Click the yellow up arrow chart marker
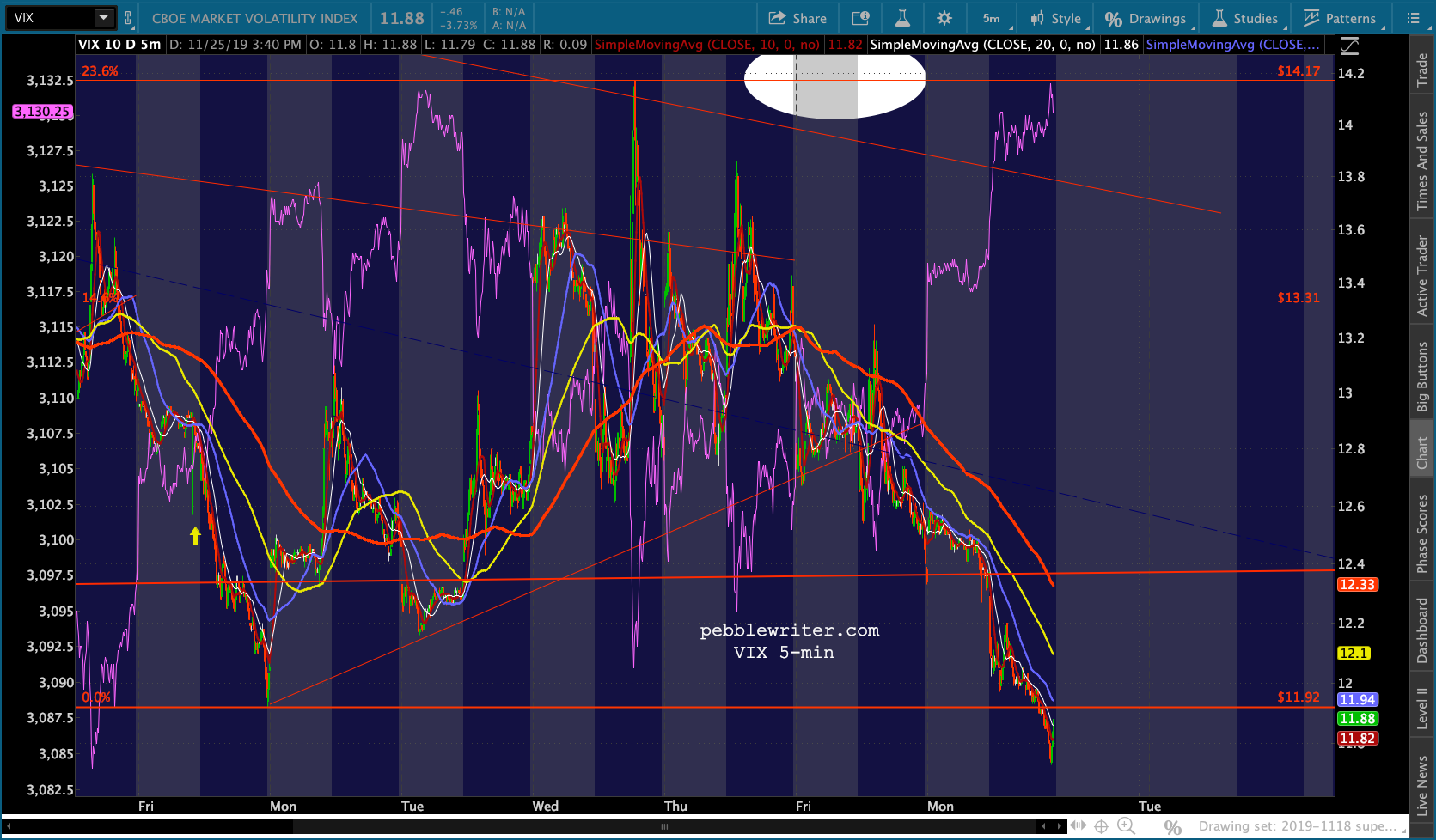 tap(195, 535)
